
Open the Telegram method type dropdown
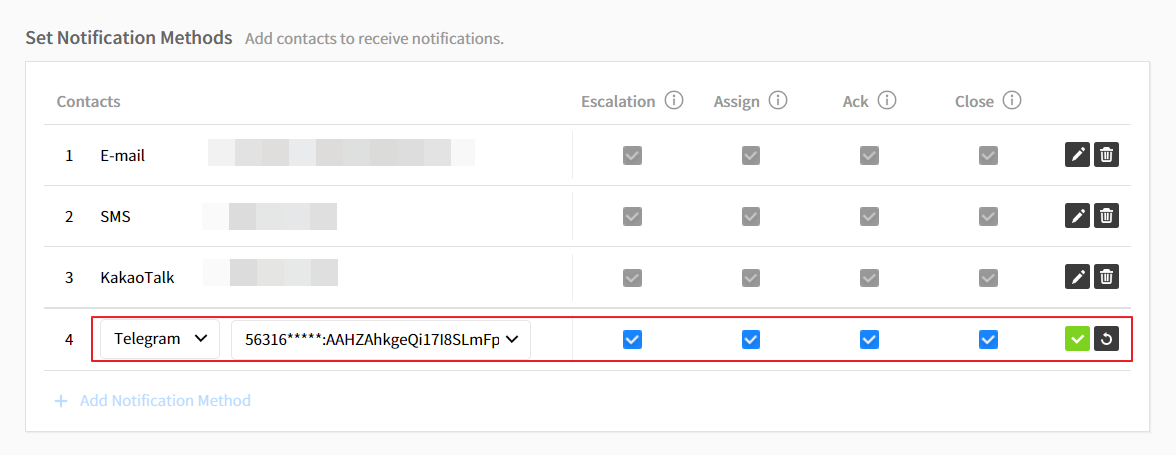(160, 339)
